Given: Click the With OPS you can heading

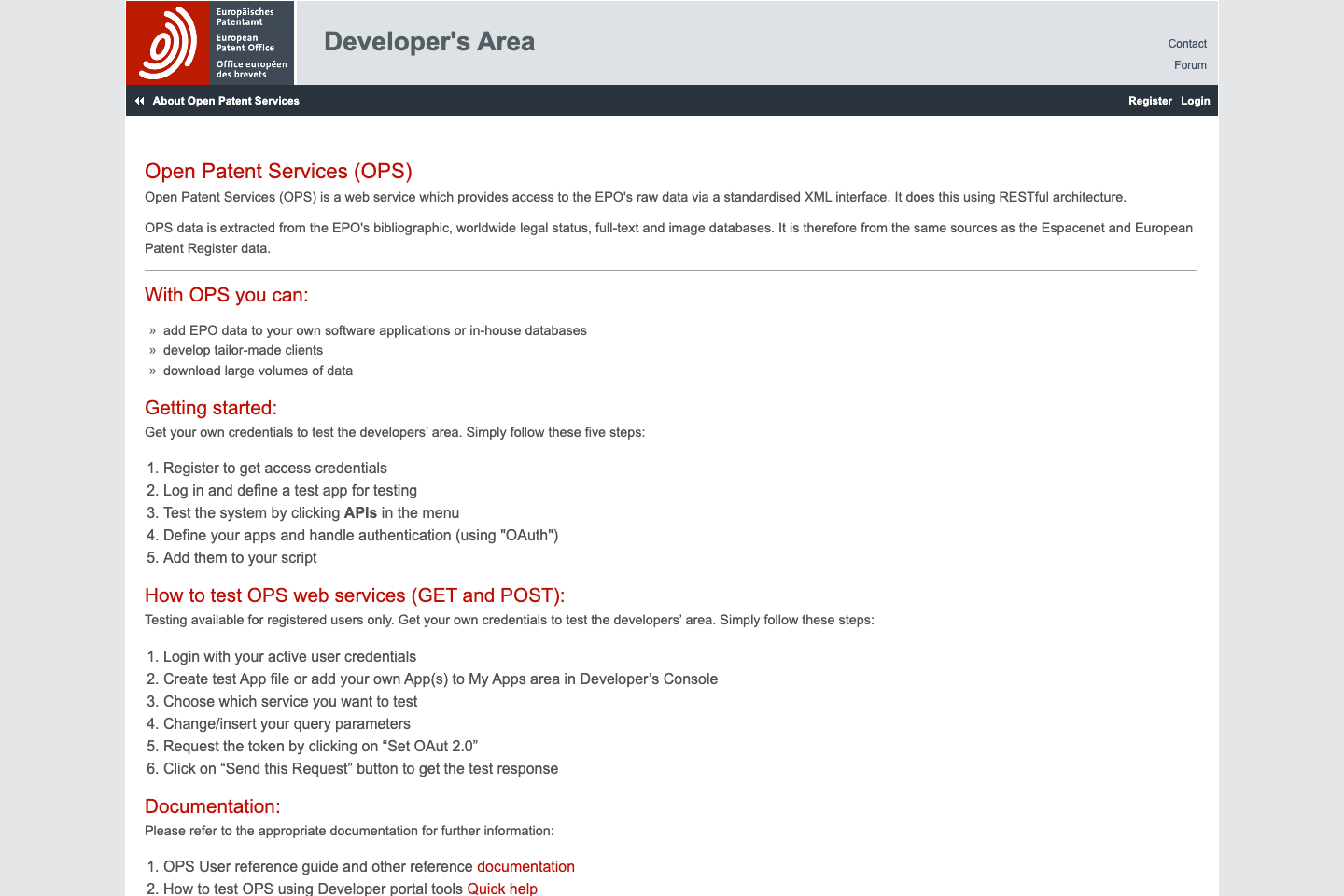Looking at the screenshot, I should [227, 294].
